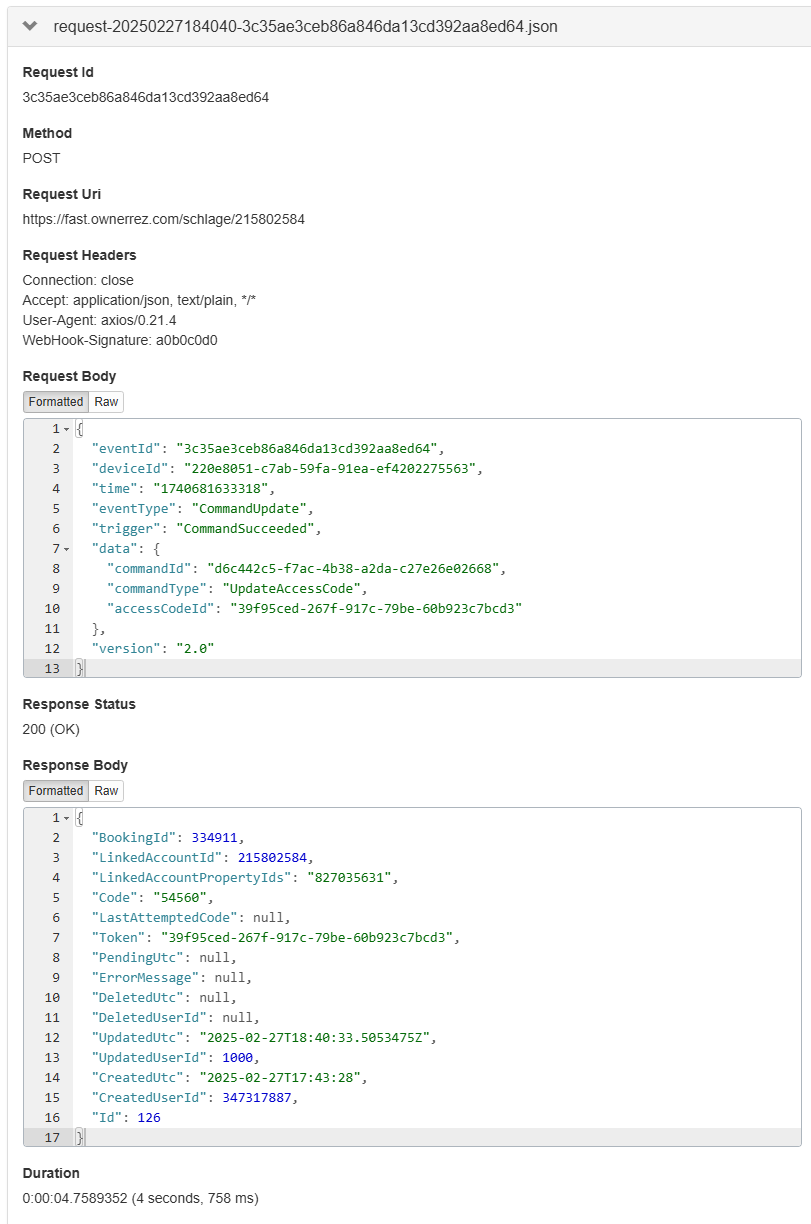Screen dimensions: 811x1224
Task: Collapse the request panel using the header chevron
Action: click(x=30, y=26)
